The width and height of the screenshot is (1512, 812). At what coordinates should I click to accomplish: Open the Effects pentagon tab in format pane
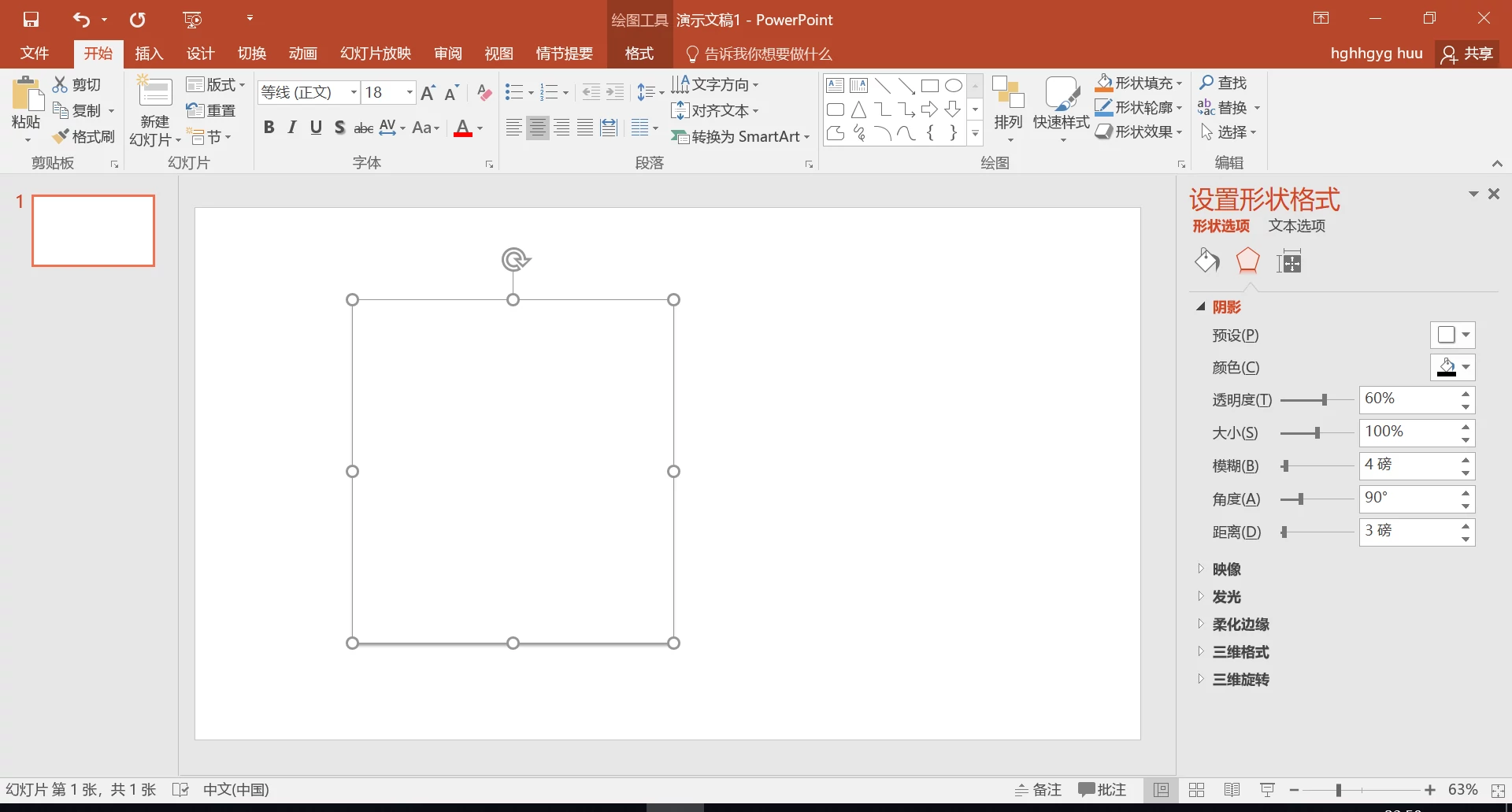[x=1248, y=261]
